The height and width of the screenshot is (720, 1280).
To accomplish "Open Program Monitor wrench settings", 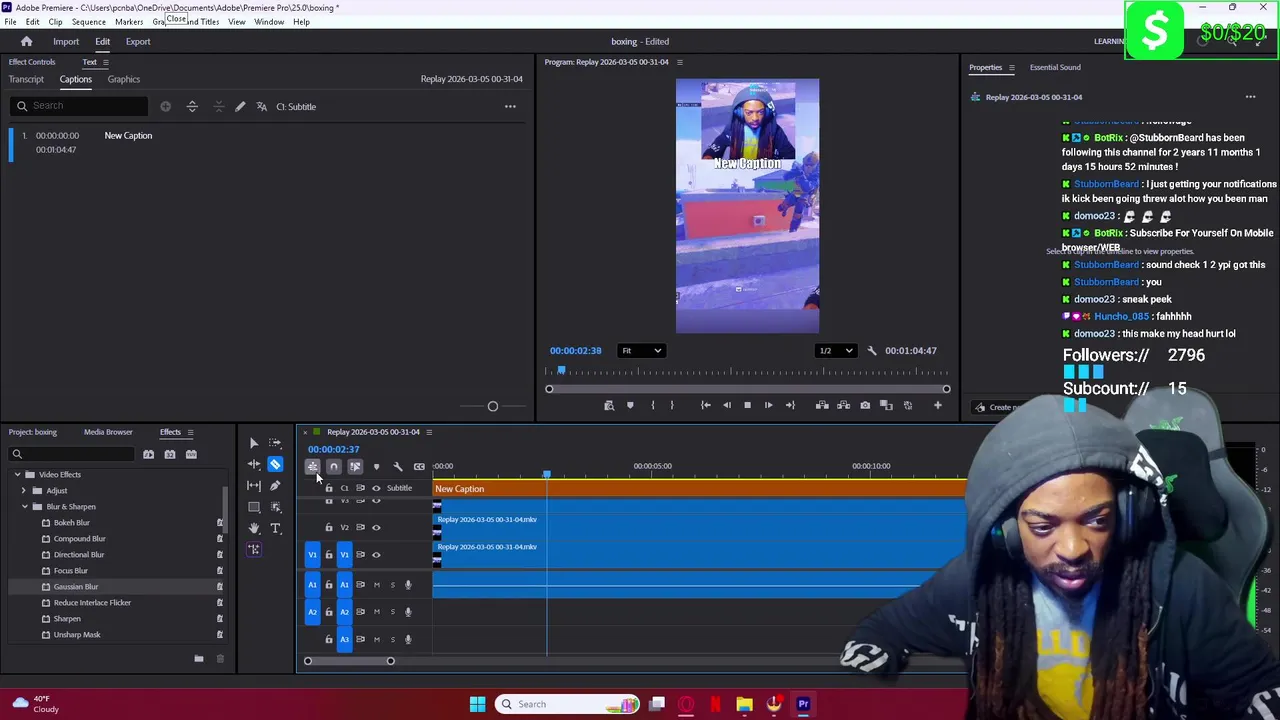I will coord(872,351).
